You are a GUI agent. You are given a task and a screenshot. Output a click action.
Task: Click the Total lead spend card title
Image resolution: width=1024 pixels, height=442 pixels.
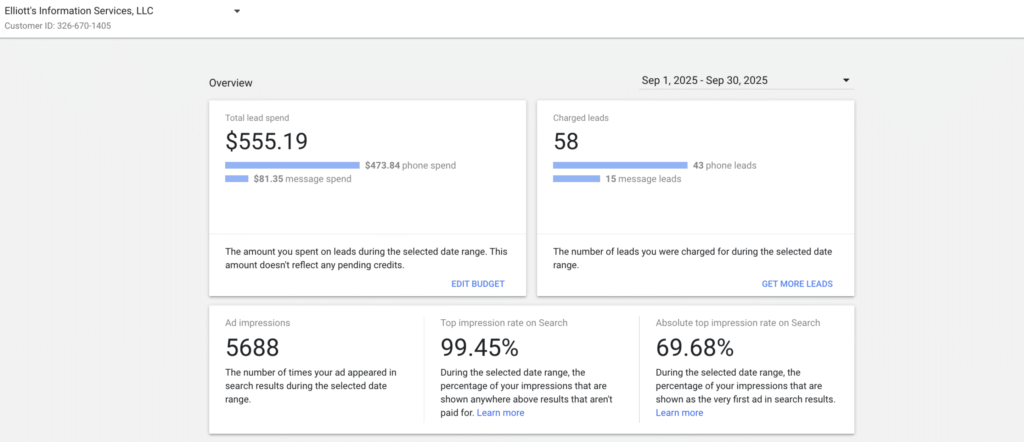(x=257, y=118)
